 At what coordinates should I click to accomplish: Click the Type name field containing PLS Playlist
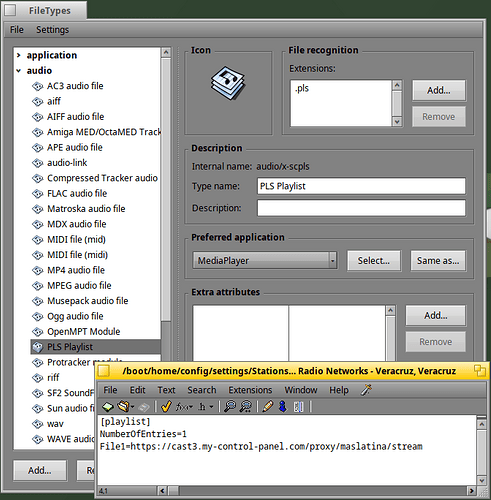point(361,186)
